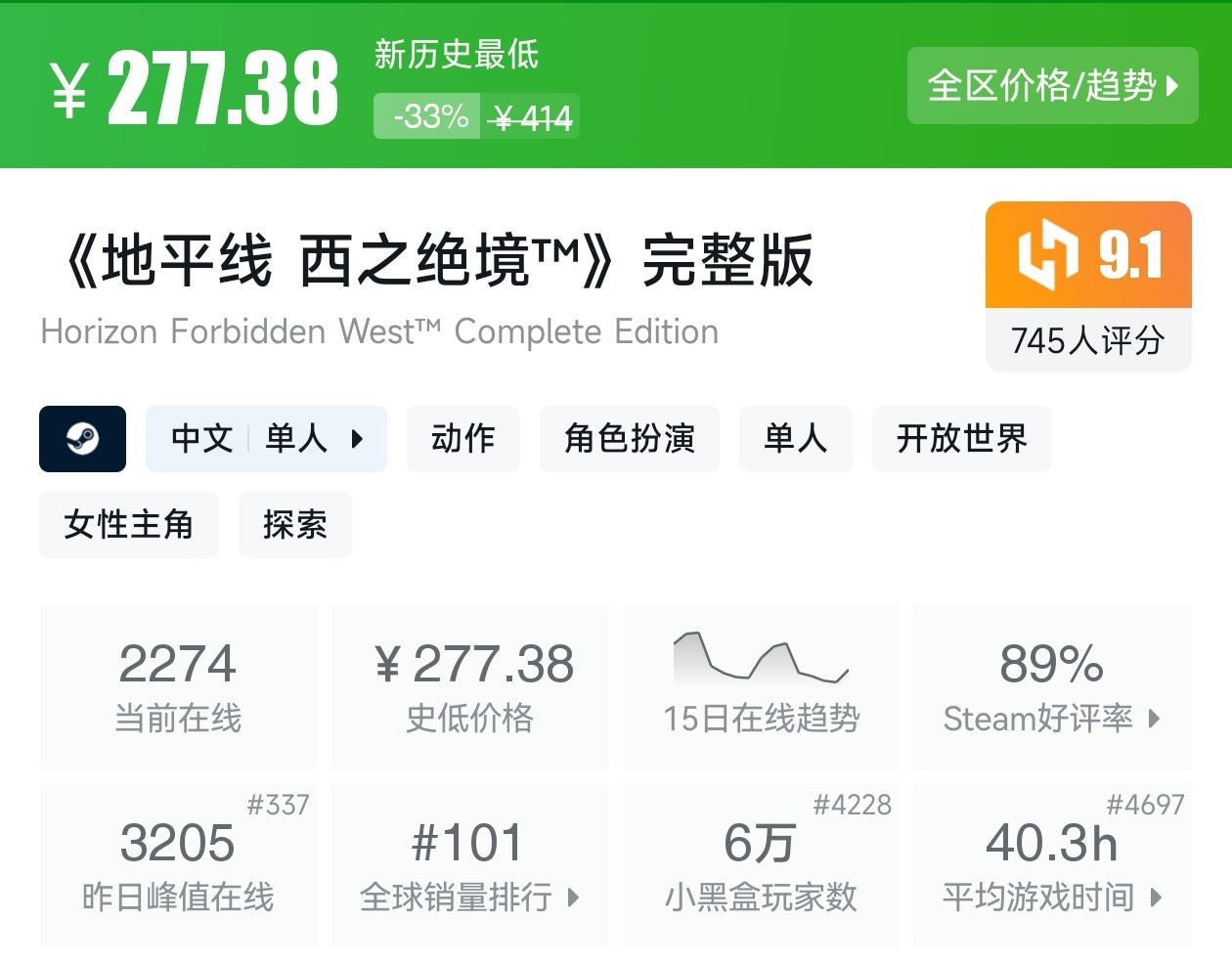Tap the 探索 tag

pos(294,525)
